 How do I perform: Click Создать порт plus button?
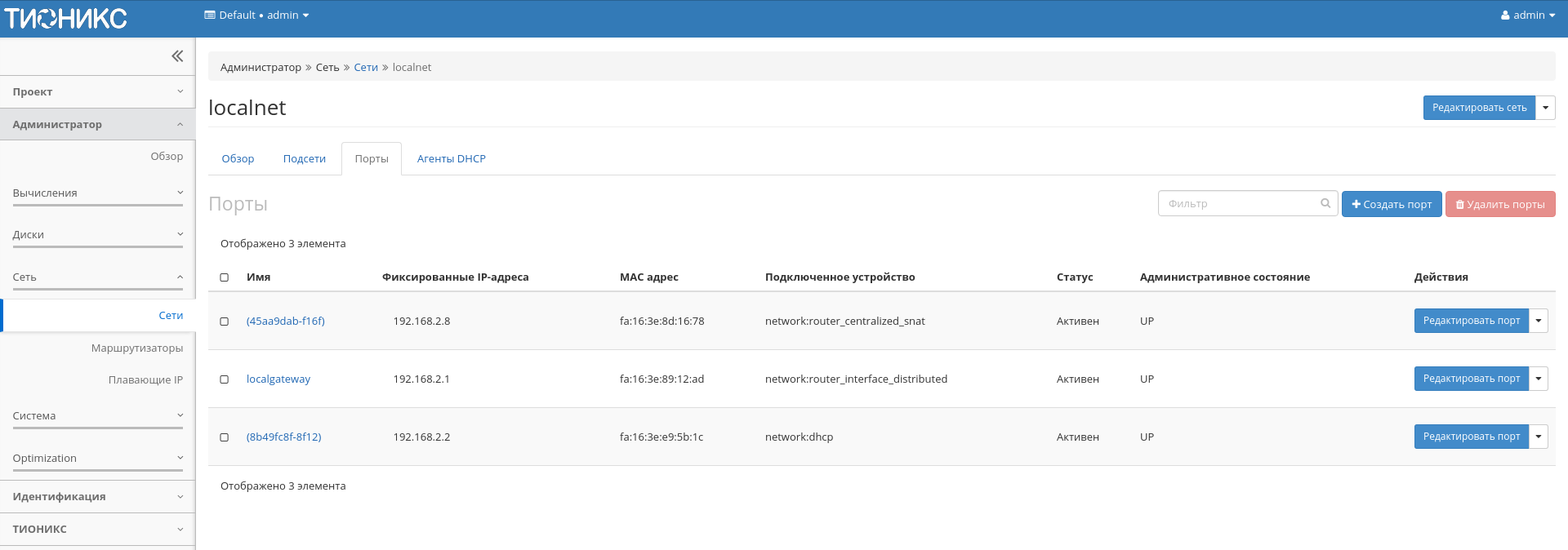pyautogui.click(x=1391, y=204)
